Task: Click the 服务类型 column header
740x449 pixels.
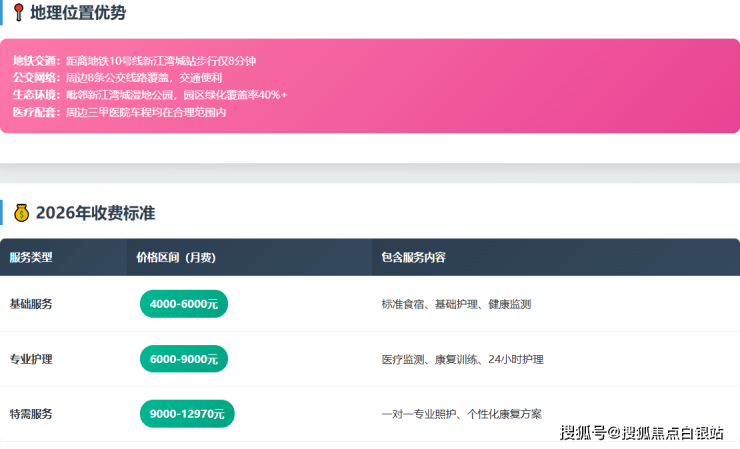Action: [x=31, y=257]
